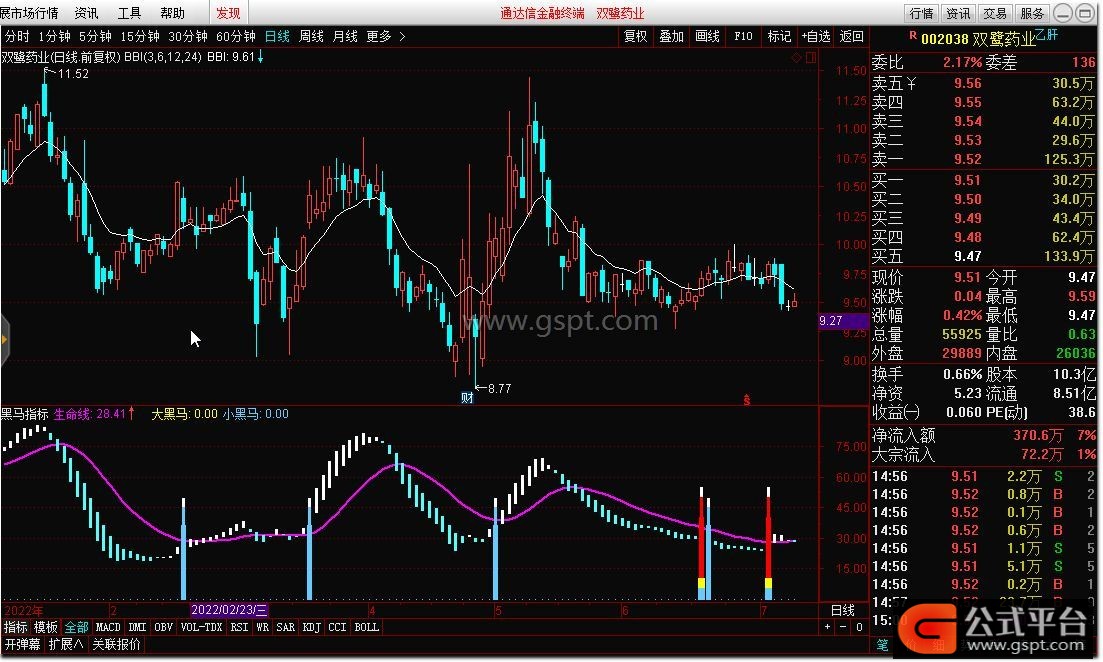Click the 0 reset zoom button
This screenshot has width=1103, height=662.
pyautogui.click(x=859, y=627)
